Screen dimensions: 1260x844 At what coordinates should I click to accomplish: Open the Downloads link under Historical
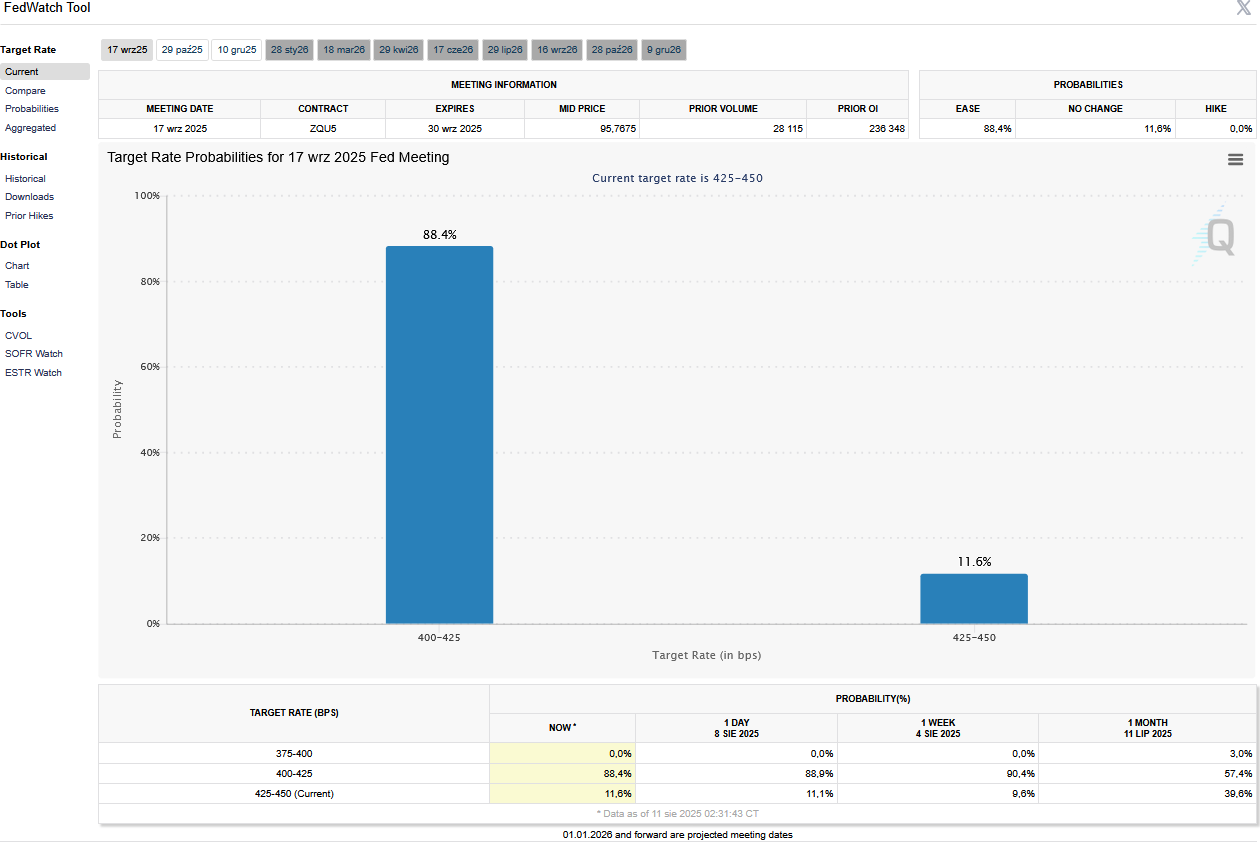point(29,197)
